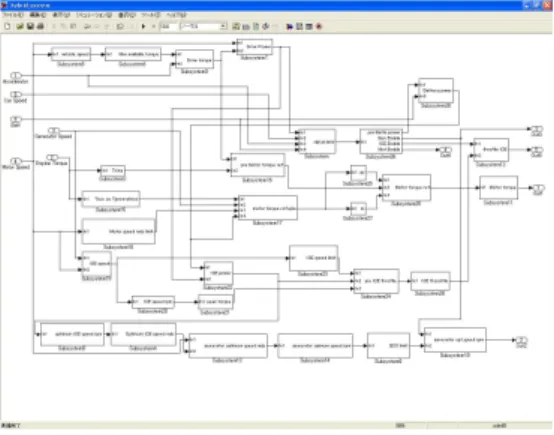Select the Motor Speed input port
The image size is (554, 435).
[16, 161]
